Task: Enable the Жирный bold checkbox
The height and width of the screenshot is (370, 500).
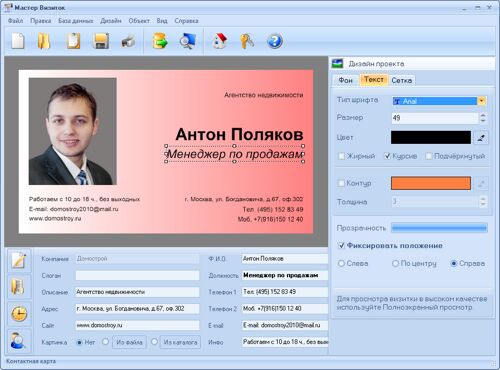Action: pos(341,156)
